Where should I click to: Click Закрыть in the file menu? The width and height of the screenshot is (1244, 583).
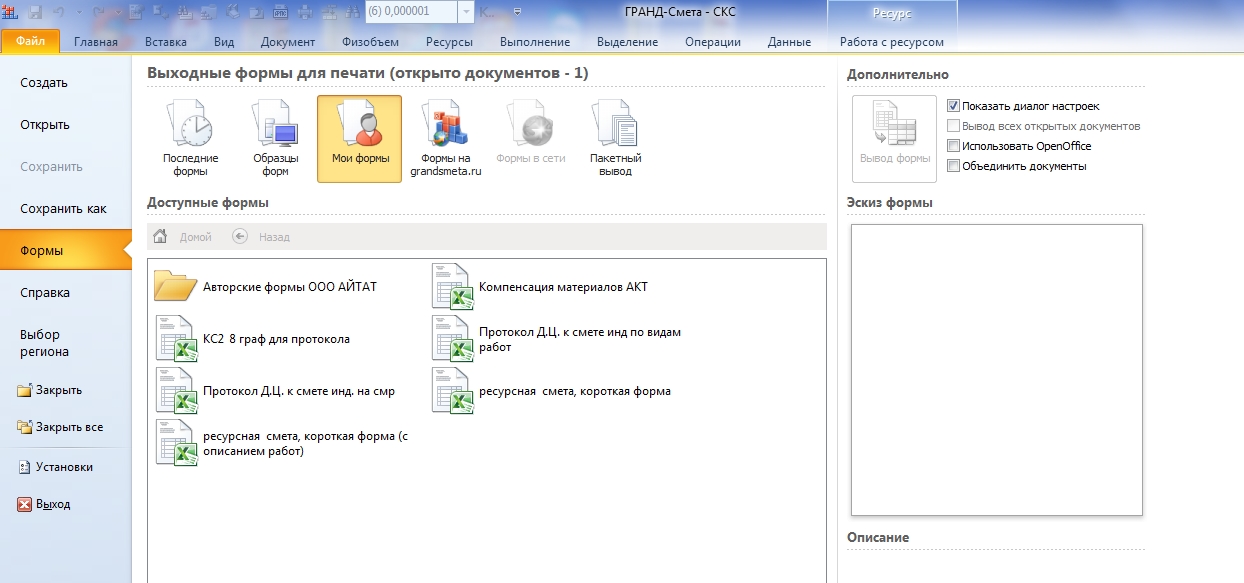click(x=65, y=390)
